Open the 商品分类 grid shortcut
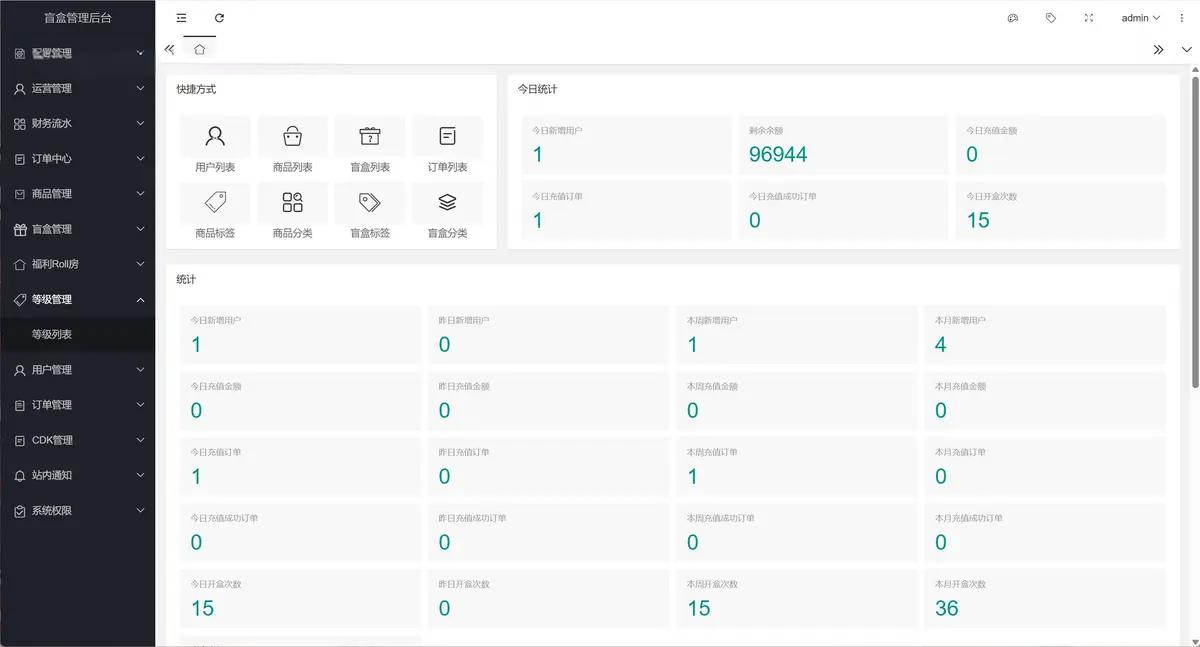This screenshot has height=647, width=1200. click(x=292, y=202)
